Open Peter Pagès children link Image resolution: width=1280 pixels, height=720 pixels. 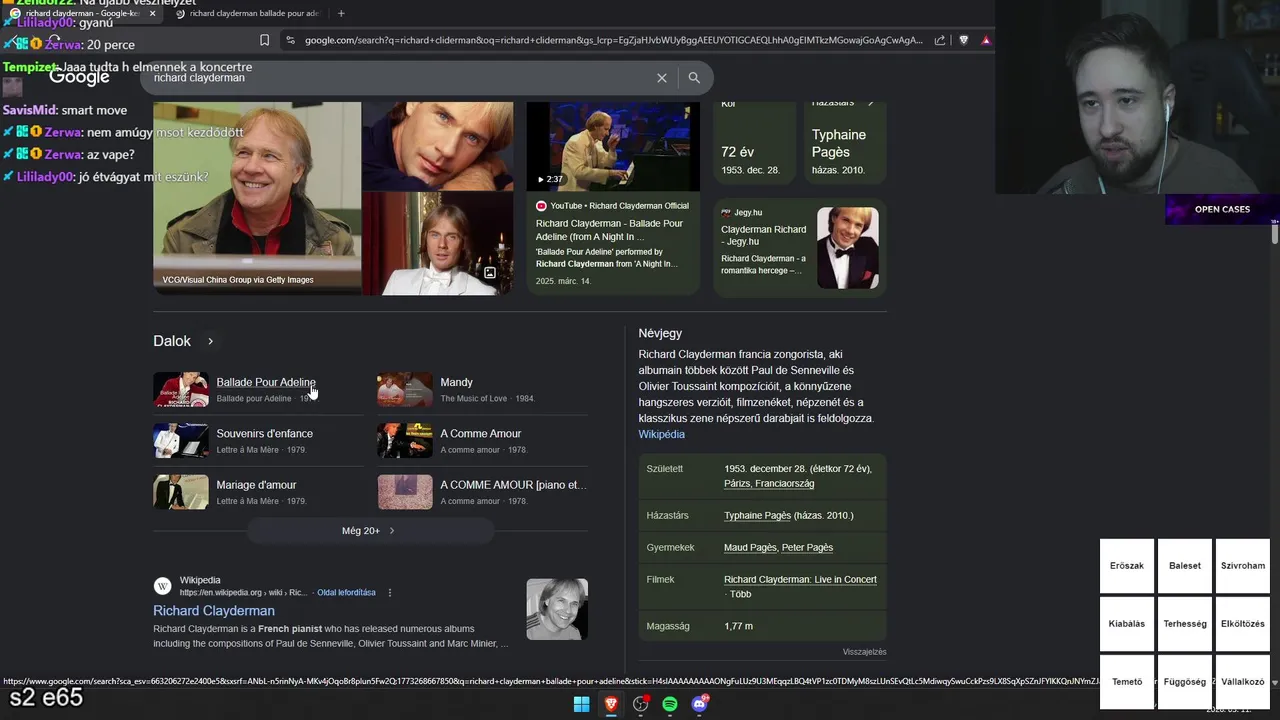[807, 547]
